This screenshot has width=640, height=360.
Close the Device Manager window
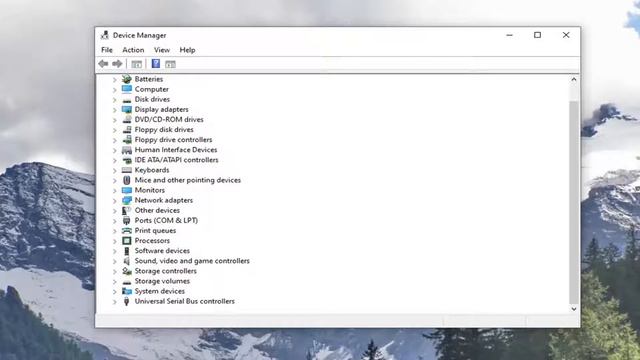click(566, 35)
